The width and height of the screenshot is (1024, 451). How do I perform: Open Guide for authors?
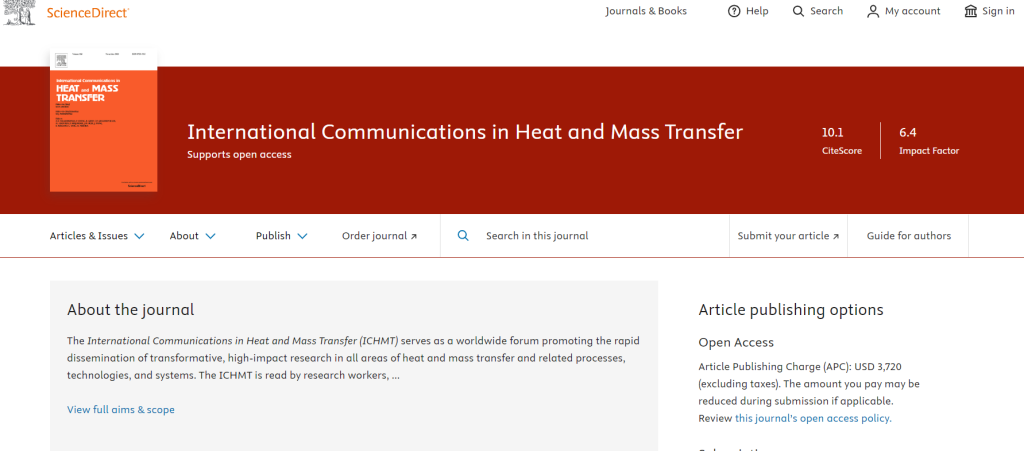coord(909,236)
